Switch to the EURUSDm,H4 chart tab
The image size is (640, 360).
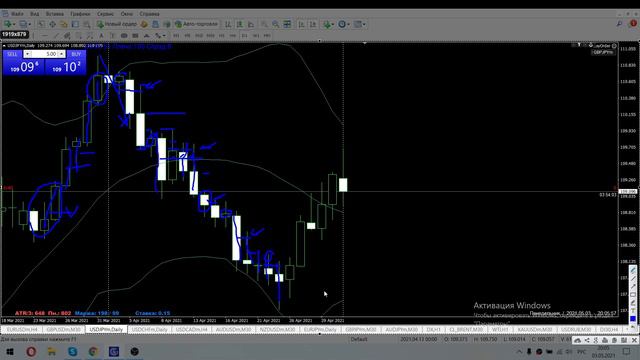[22, 329]
